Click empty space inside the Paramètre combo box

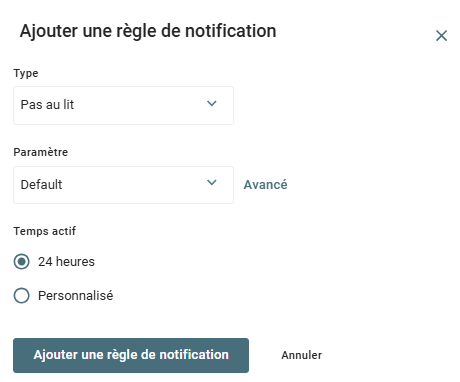coord(133,185)
